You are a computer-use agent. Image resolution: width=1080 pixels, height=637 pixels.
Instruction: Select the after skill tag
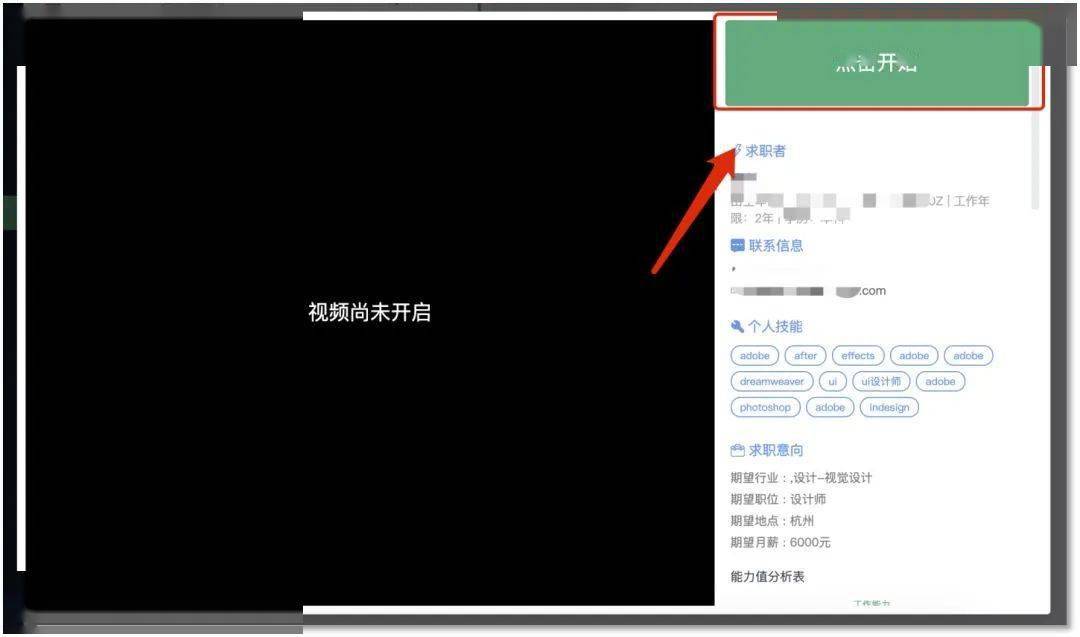(806, 356)
